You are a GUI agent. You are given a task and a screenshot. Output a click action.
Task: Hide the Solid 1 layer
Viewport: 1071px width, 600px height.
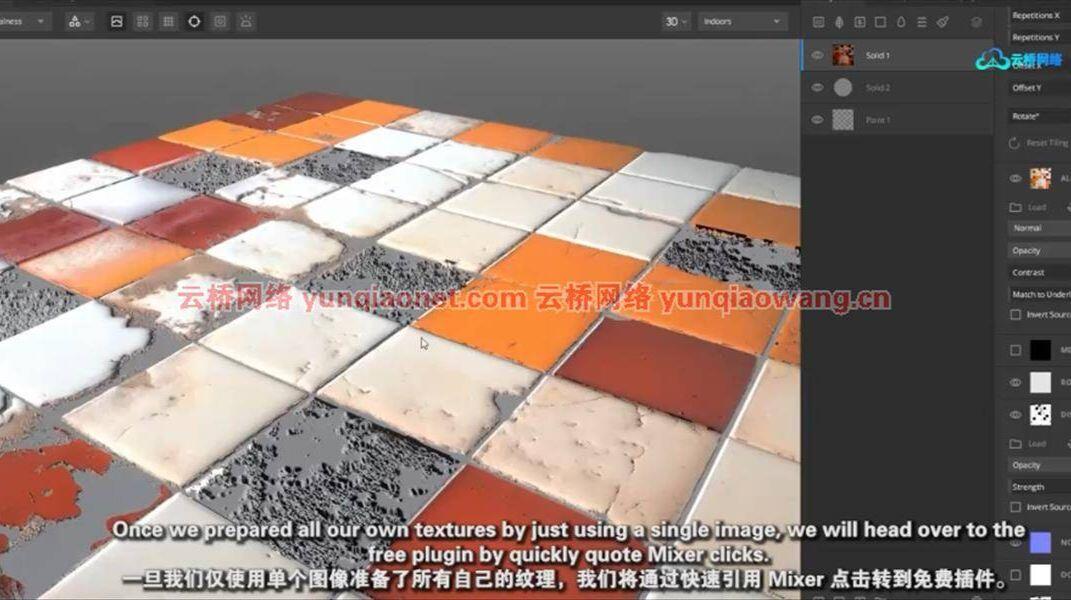[817, 55]
